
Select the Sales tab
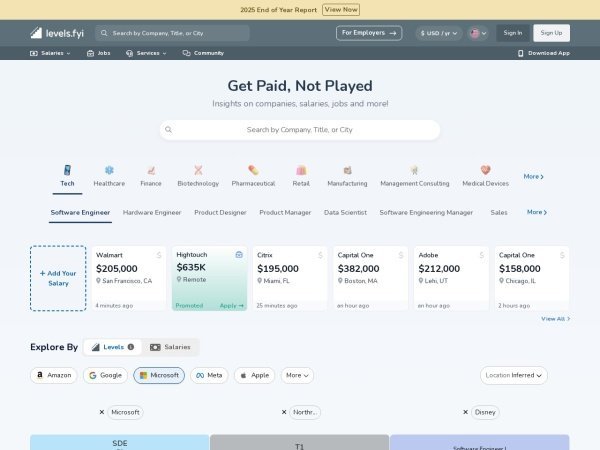499,212
